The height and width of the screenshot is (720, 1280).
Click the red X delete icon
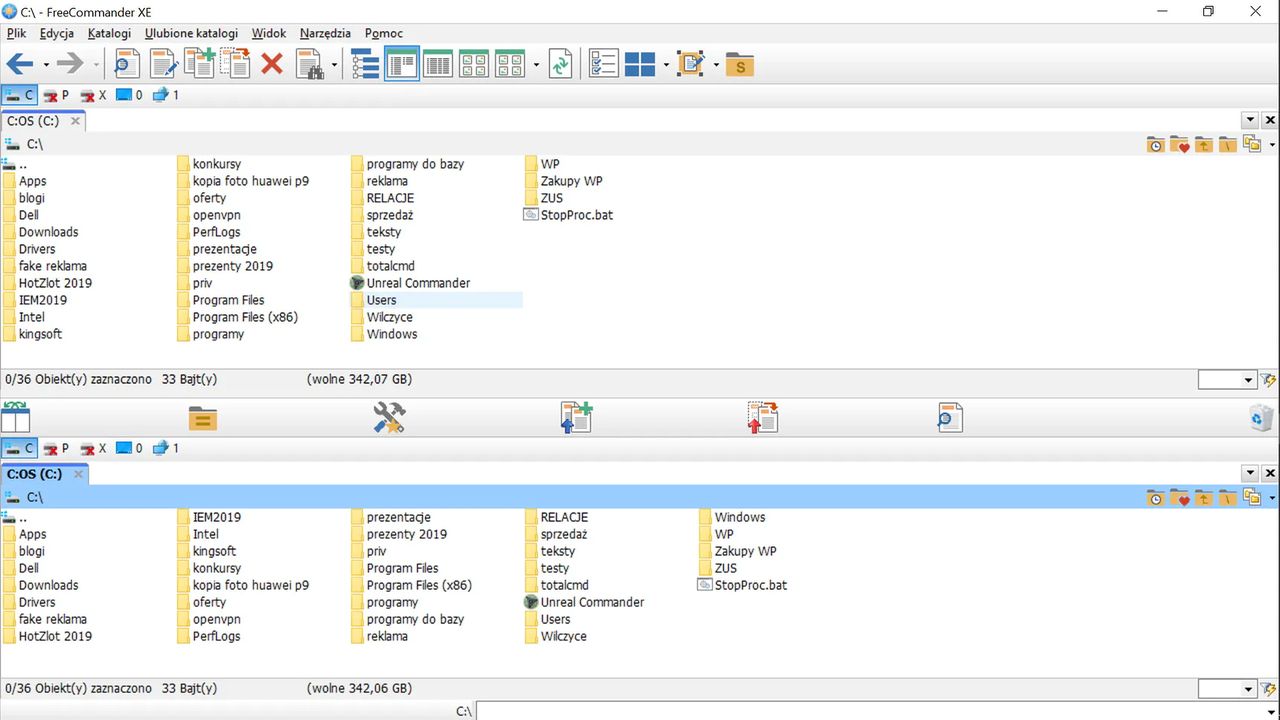coord(272,65)
